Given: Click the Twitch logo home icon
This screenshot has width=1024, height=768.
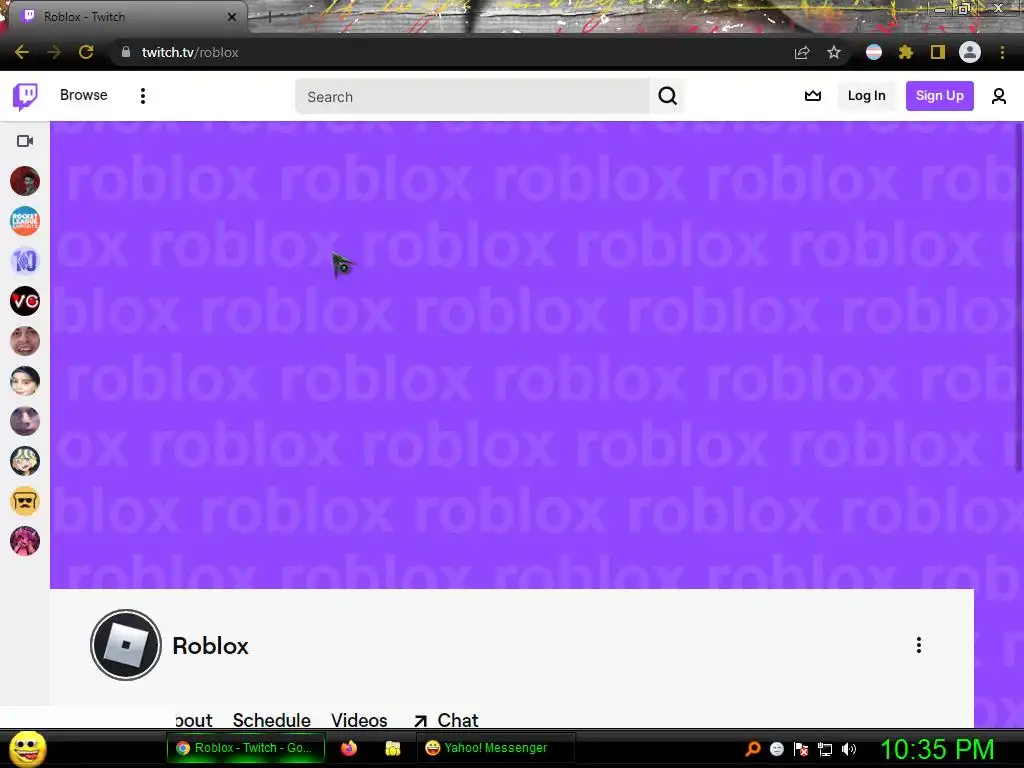Looking at the screenshot, I should coord(25,96).
